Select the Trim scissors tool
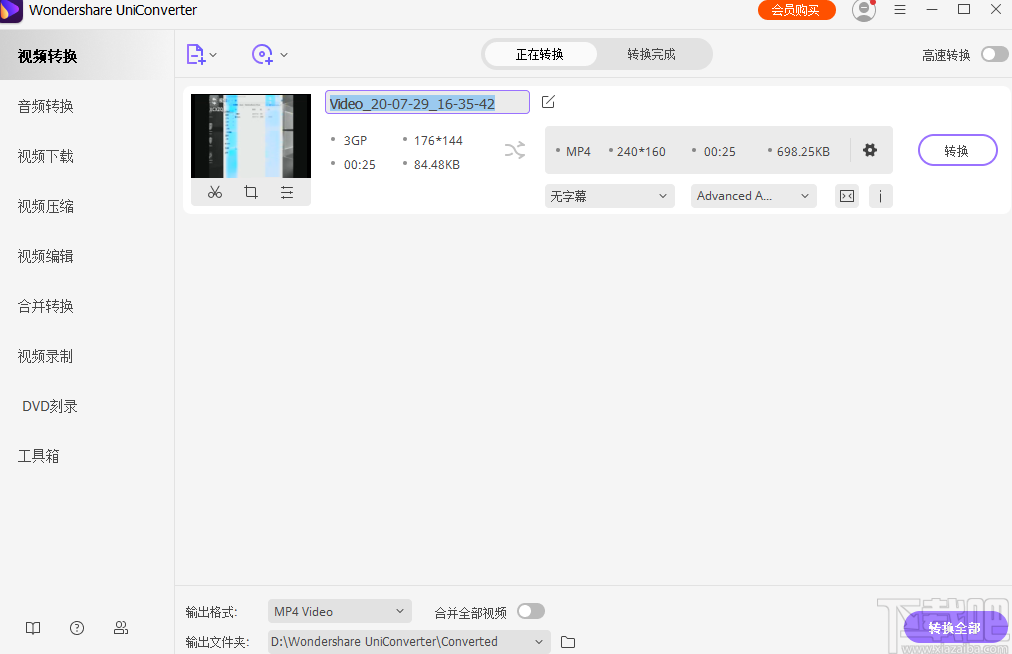 (x=214, y=192)
